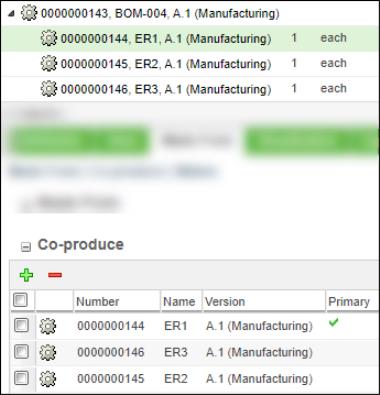Click number 0000000145 in the co-produce table

click(x=111, y=379)
